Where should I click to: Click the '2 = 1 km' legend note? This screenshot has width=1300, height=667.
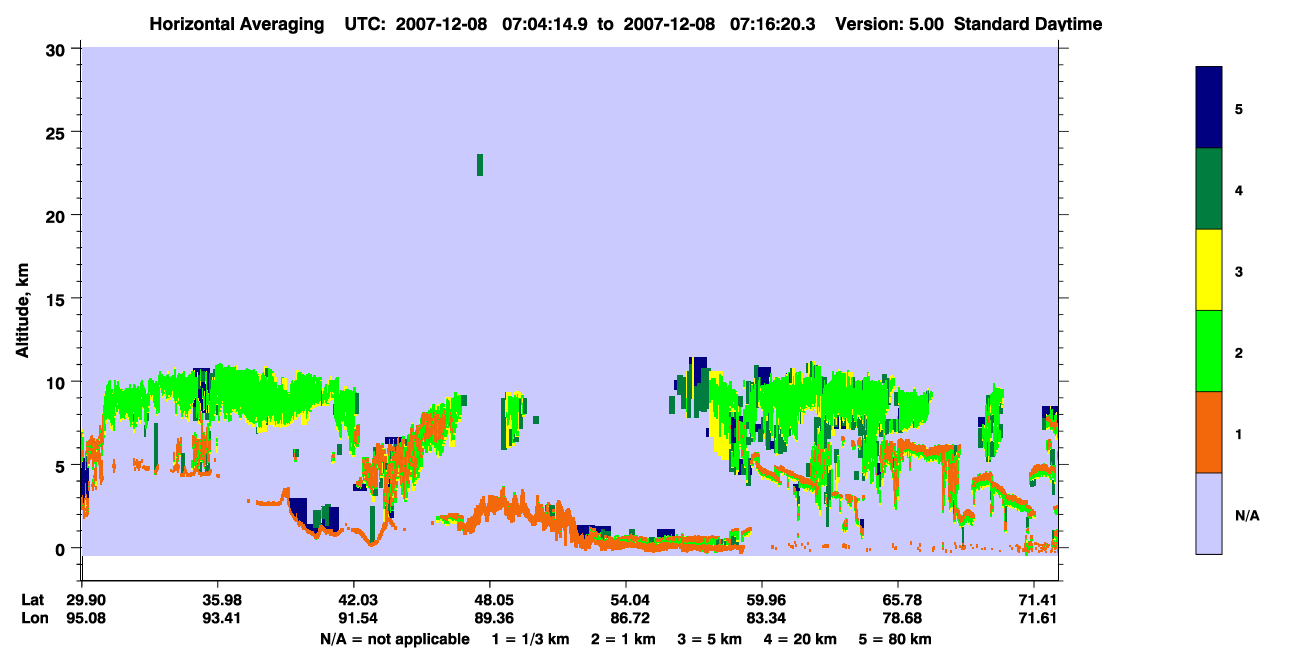(x=623, y=639)
